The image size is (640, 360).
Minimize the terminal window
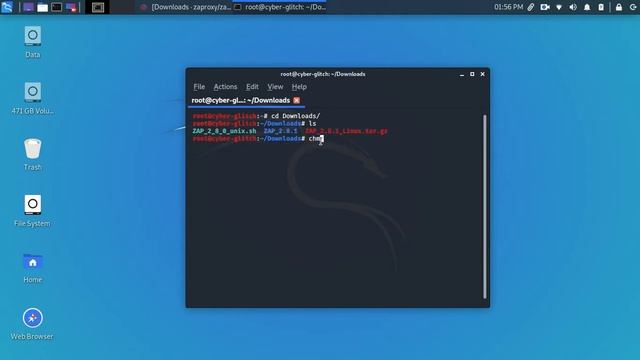[462, 74]
